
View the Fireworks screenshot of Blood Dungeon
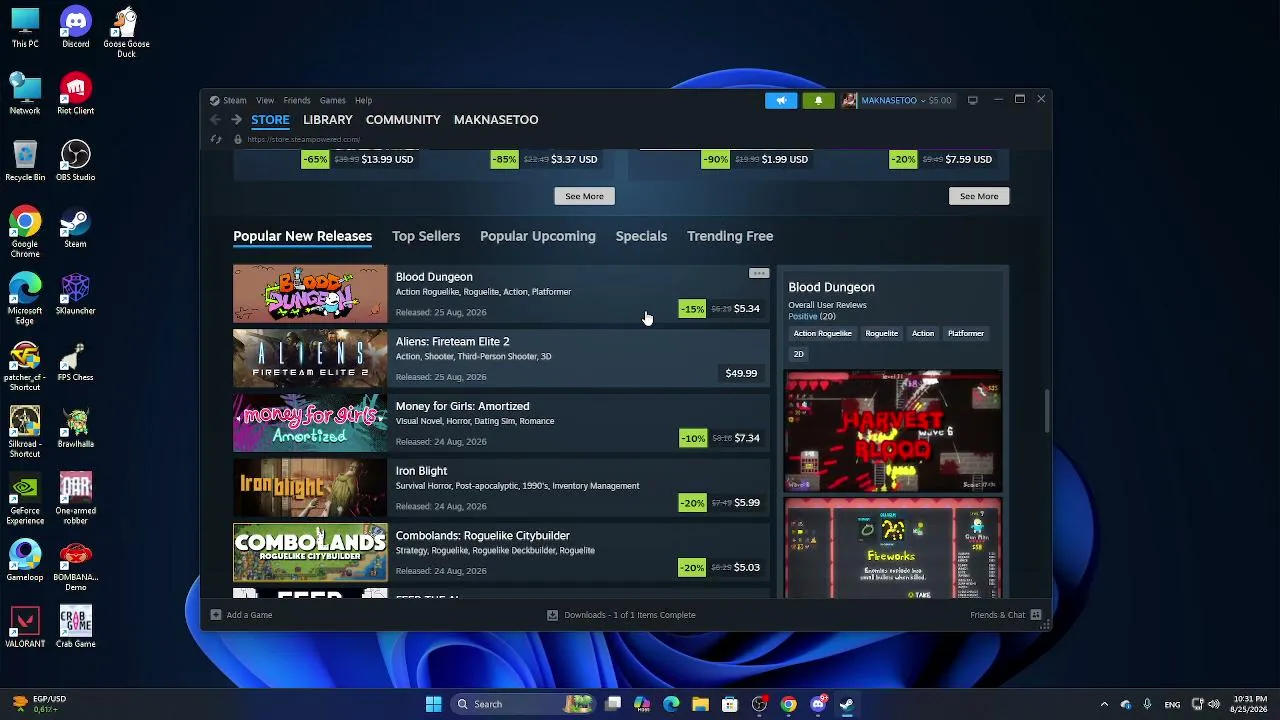click(x=893, y=548)
